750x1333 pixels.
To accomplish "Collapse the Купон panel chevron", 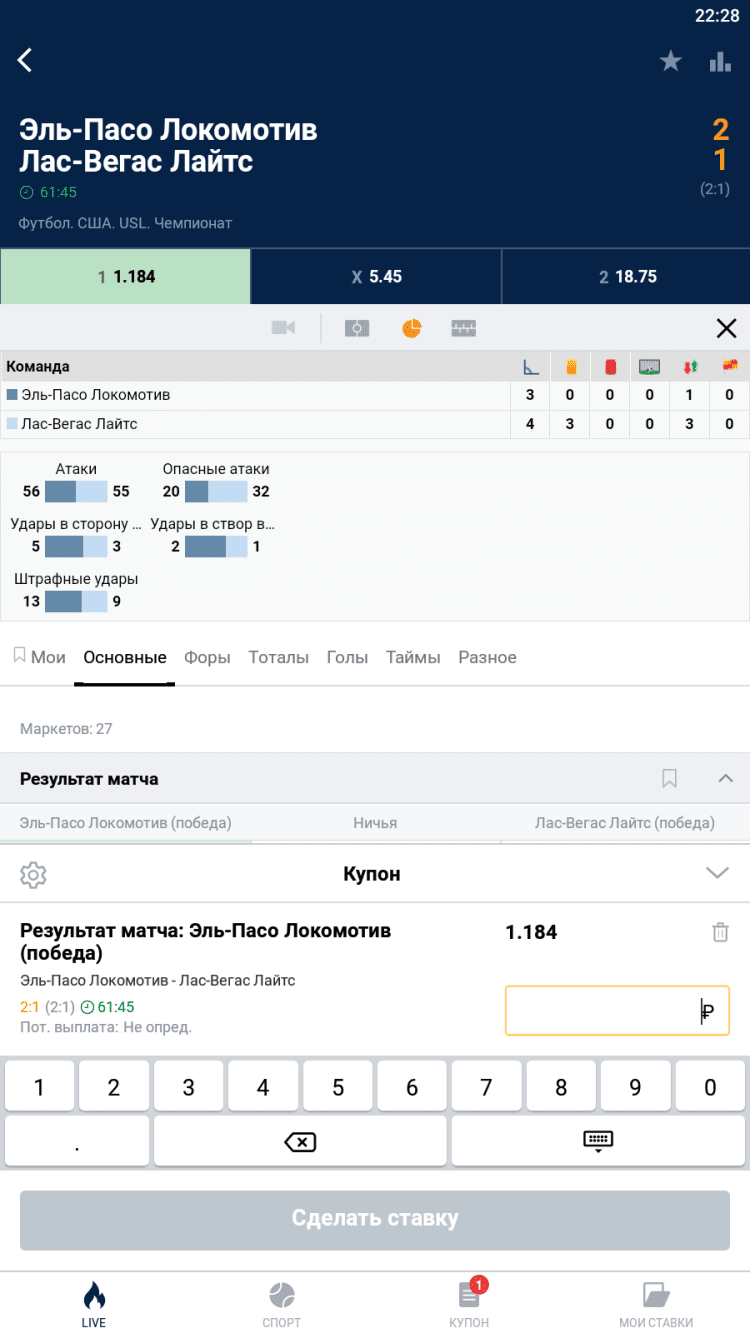I will 717,873.
